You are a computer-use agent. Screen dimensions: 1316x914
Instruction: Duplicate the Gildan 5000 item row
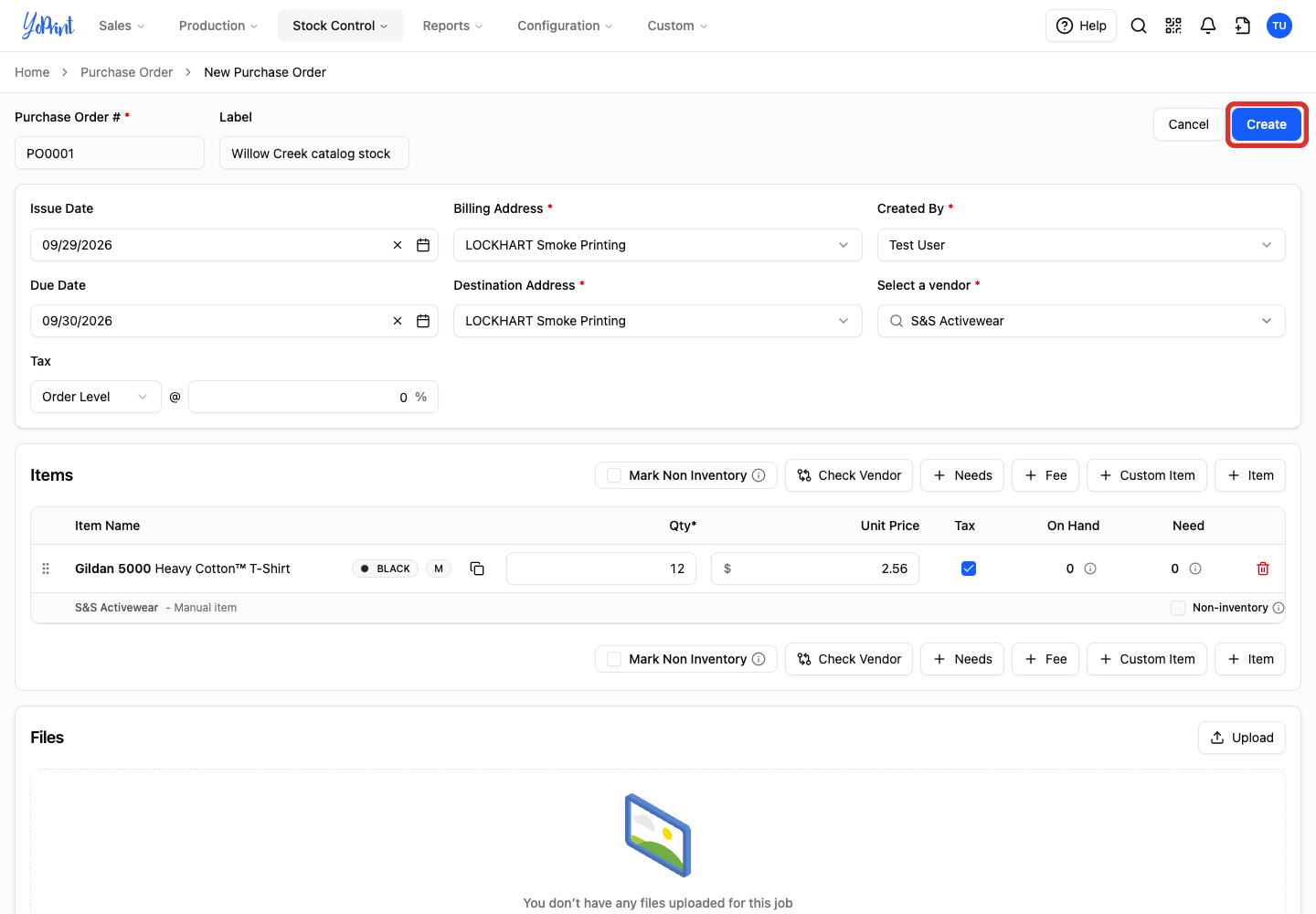click(x=477, y=569)
